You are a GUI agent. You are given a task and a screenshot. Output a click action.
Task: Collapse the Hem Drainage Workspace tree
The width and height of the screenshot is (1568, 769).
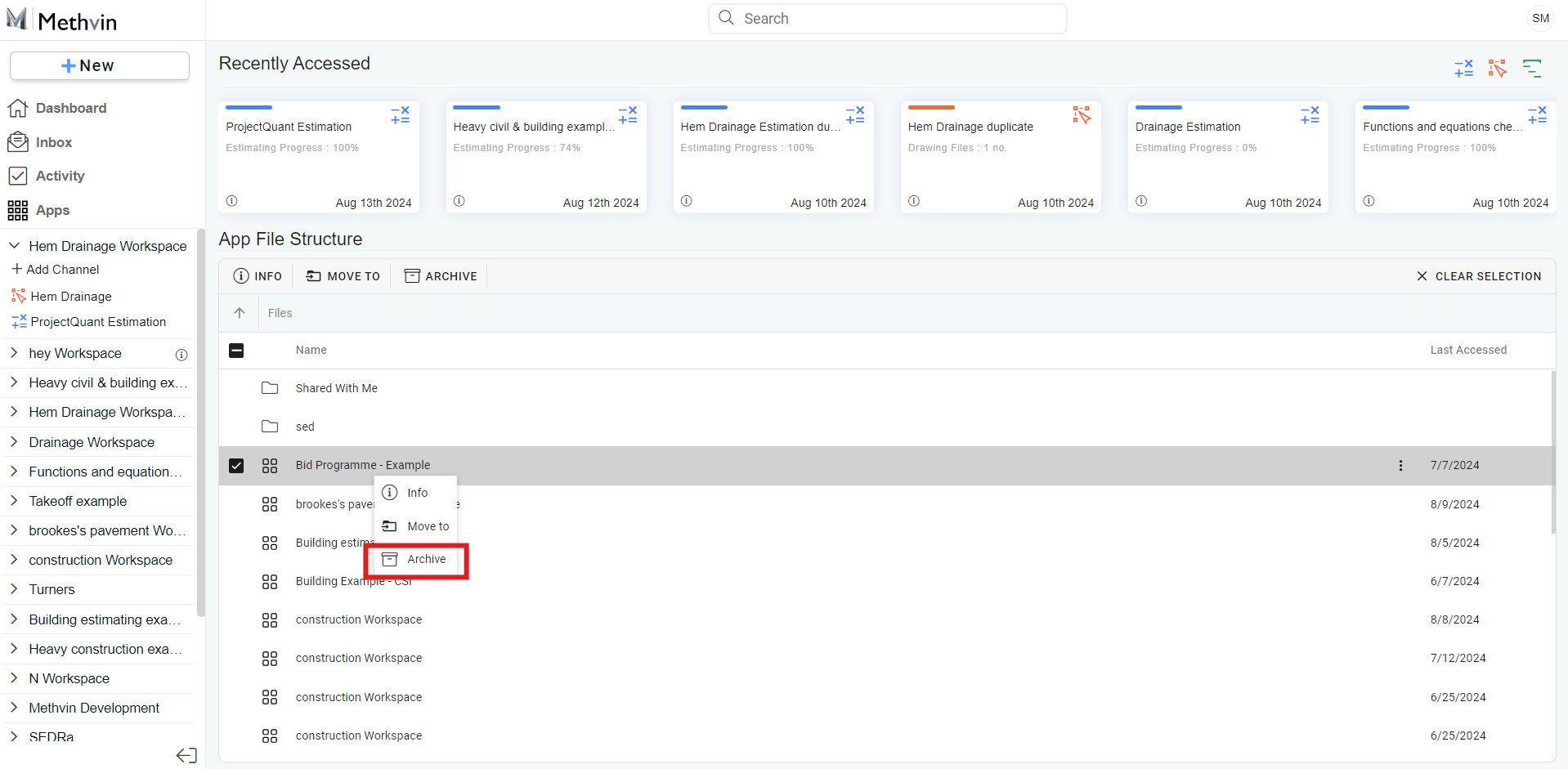tap(14, 246)
